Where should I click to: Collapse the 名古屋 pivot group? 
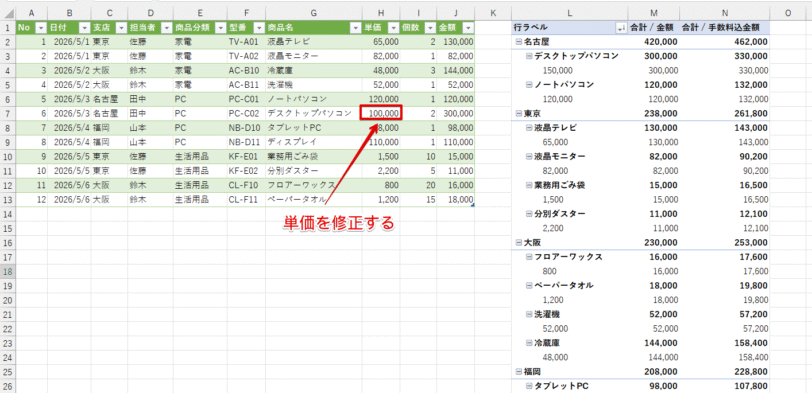(518, 41)
